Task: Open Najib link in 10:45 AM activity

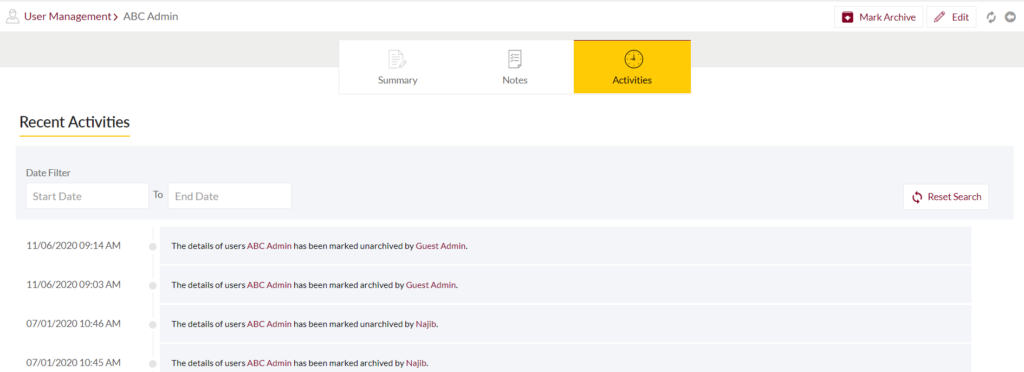Action: [x=416, y=363]
